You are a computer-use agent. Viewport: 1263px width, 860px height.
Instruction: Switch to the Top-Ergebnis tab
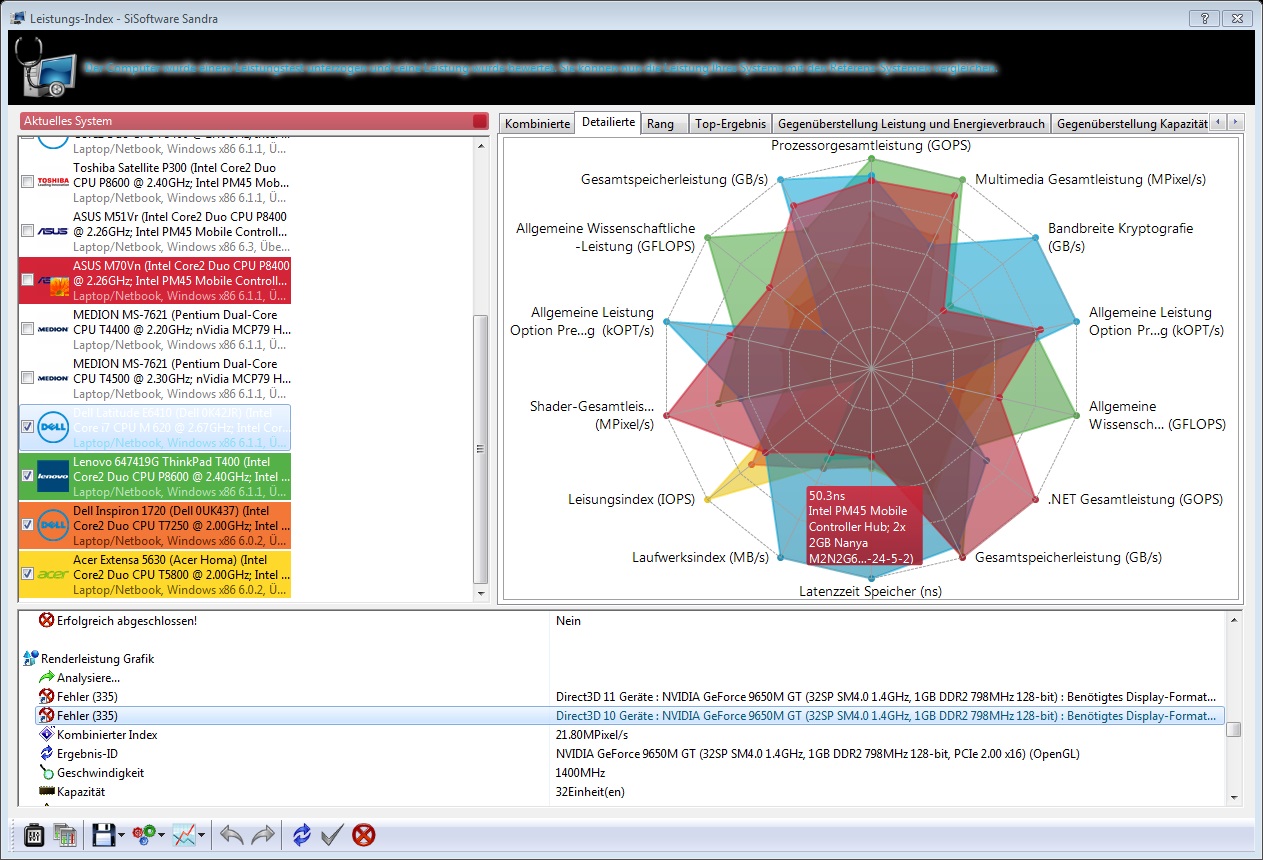(730, 124)
